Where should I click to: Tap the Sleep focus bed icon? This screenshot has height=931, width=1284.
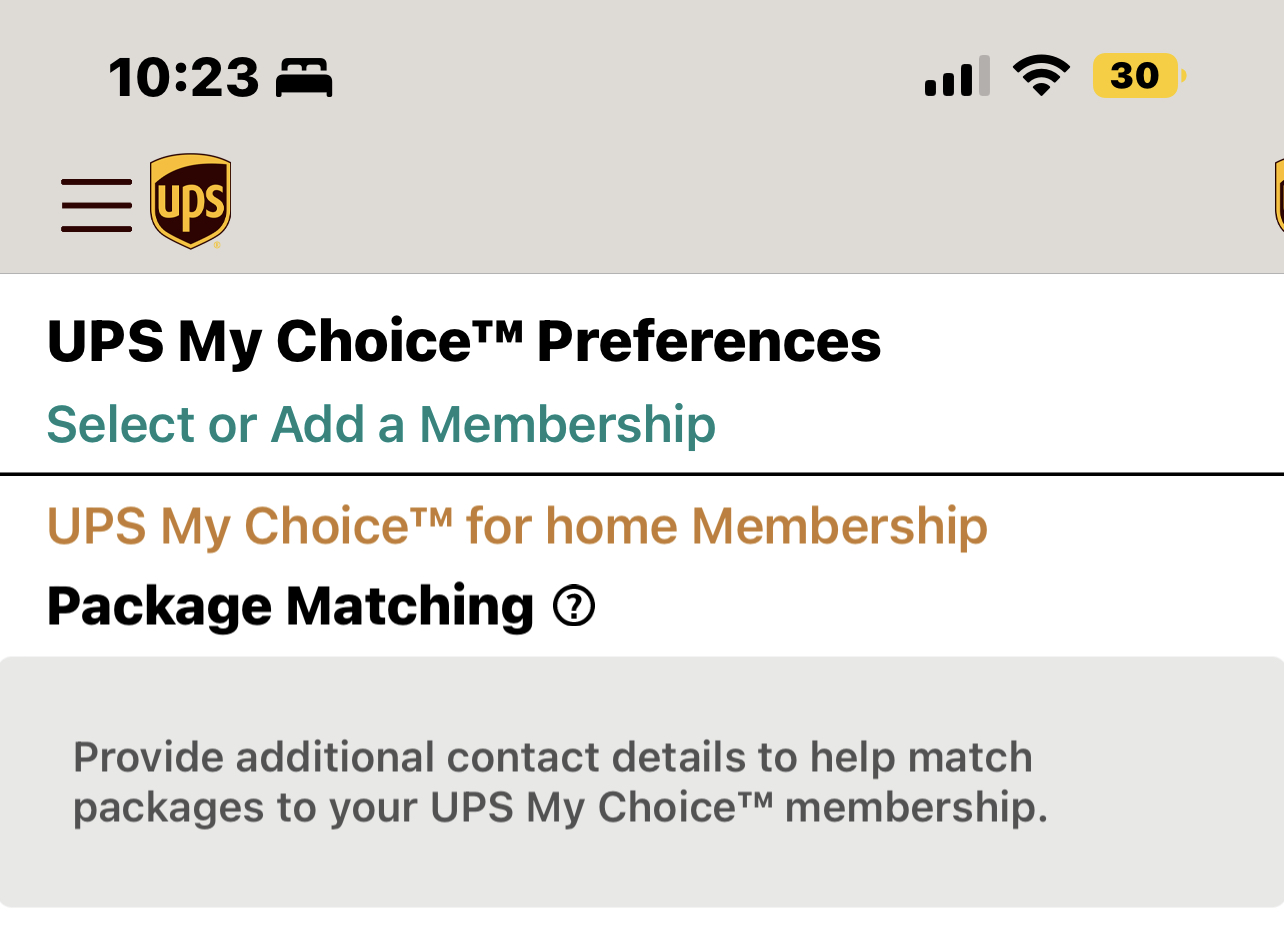[x=304, y=77]
